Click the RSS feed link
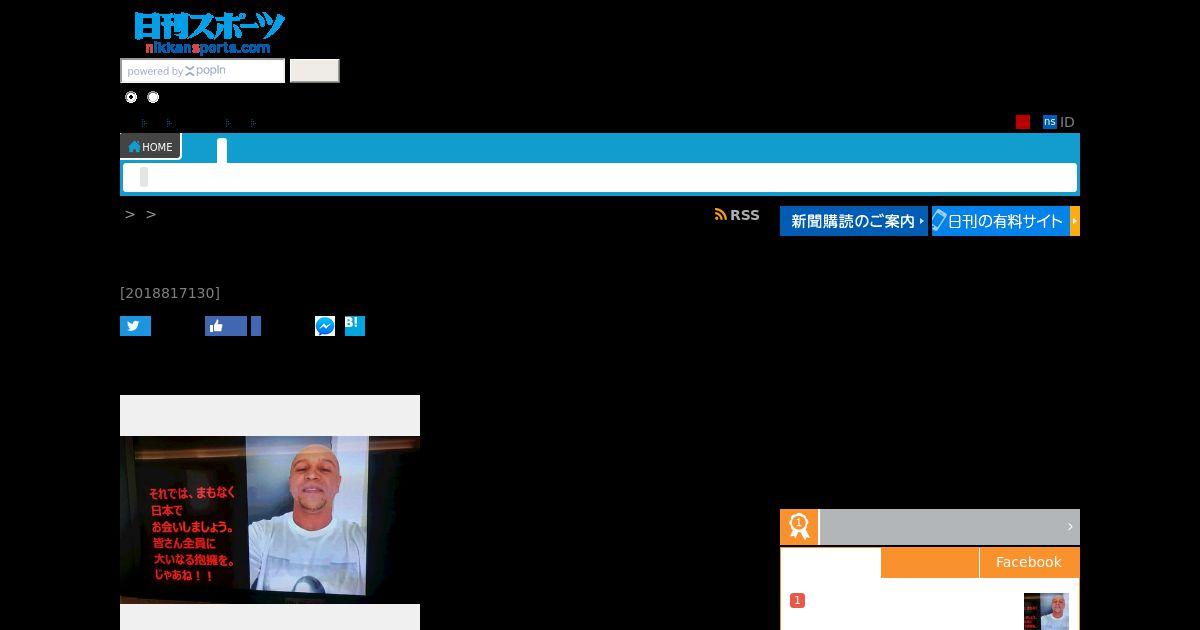Image resolution: width=1200 pixels, height=630 pixels. click(x=737, y=215)
